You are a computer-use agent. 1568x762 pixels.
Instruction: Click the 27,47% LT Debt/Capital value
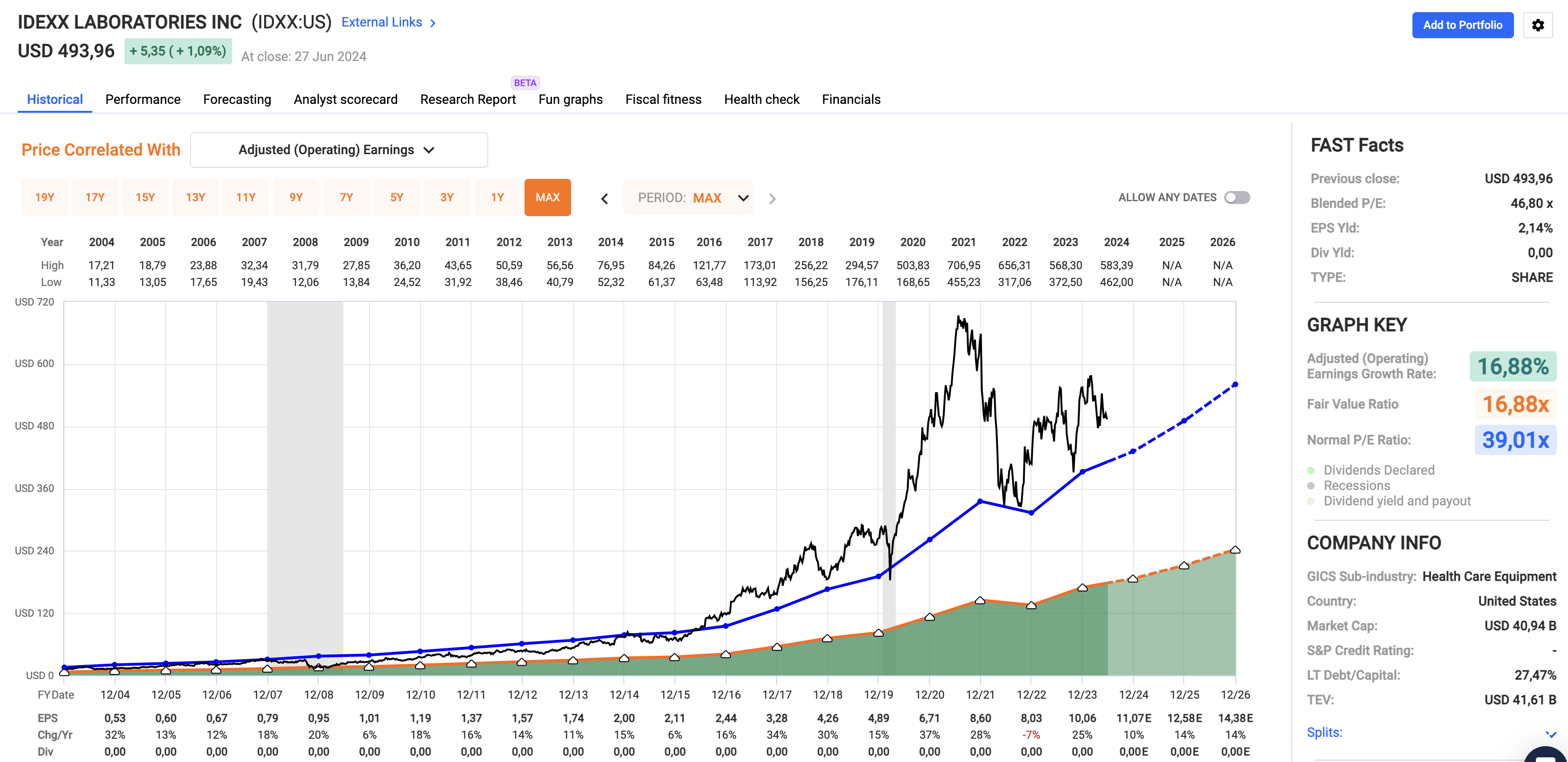[1535, 675]
